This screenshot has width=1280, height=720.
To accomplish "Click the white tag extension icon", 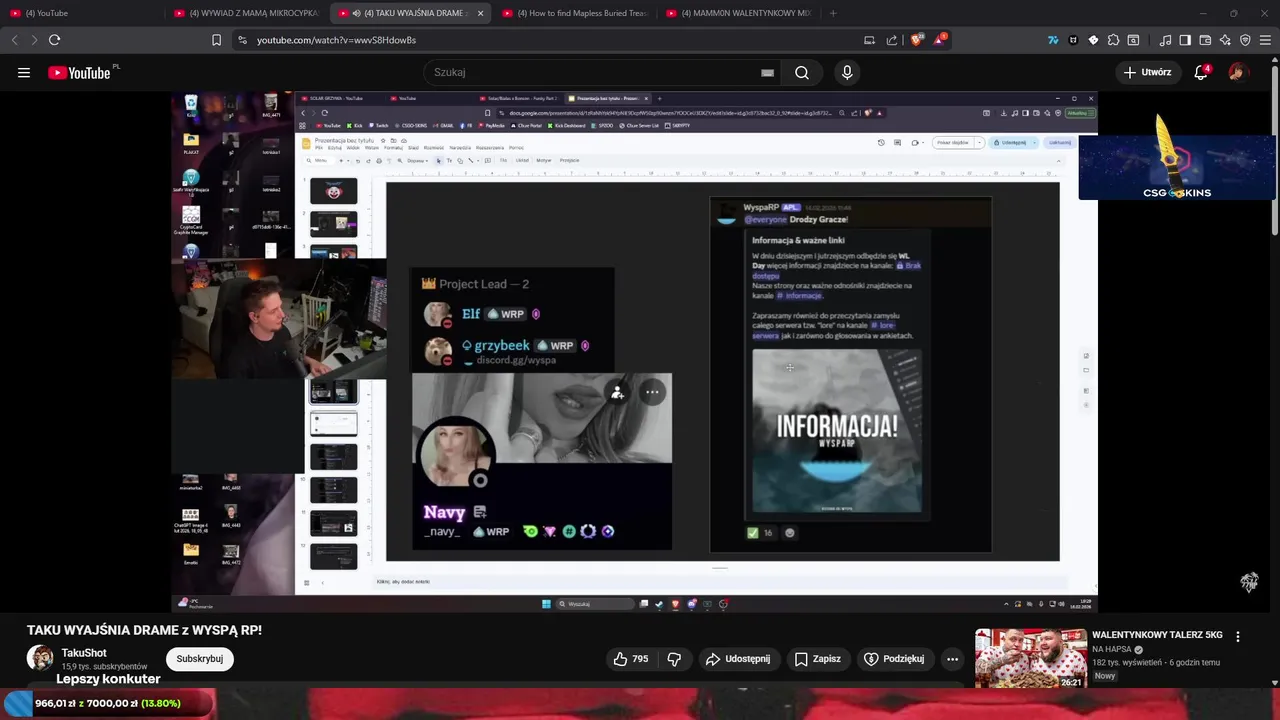I will pos(1093,40).
